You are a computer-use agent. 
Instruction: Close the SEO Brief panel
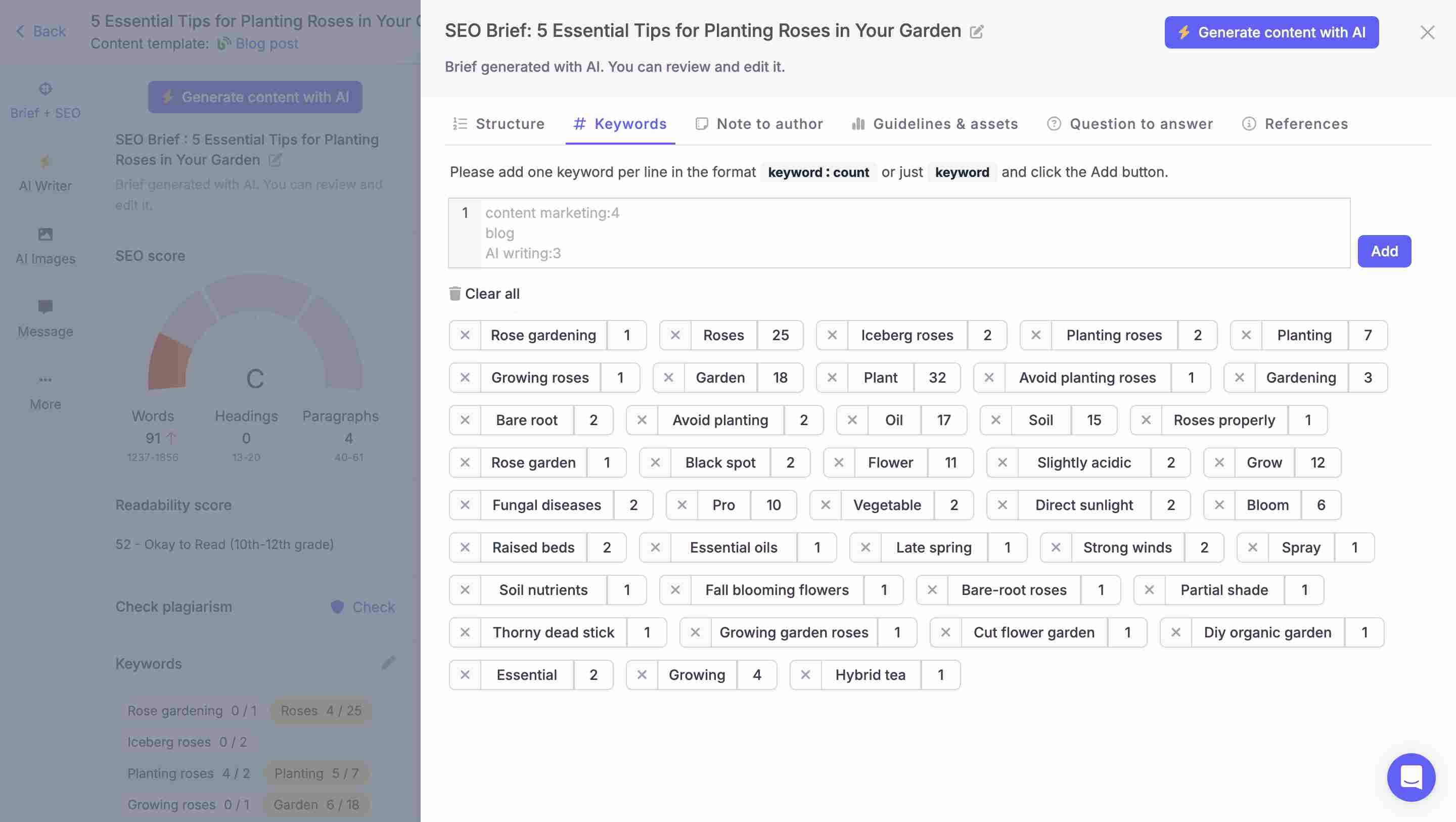(x=1427, y=32)
